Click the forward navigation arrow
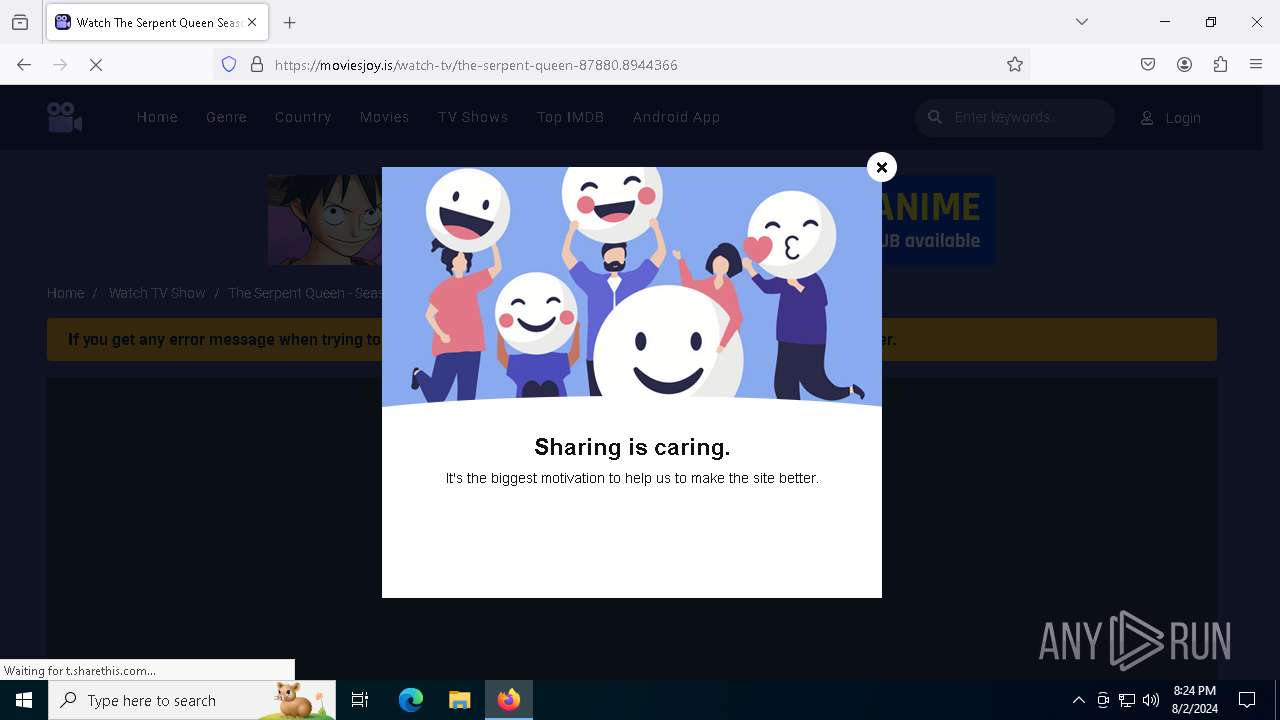The image size is (1280, 720). (60, 65)
